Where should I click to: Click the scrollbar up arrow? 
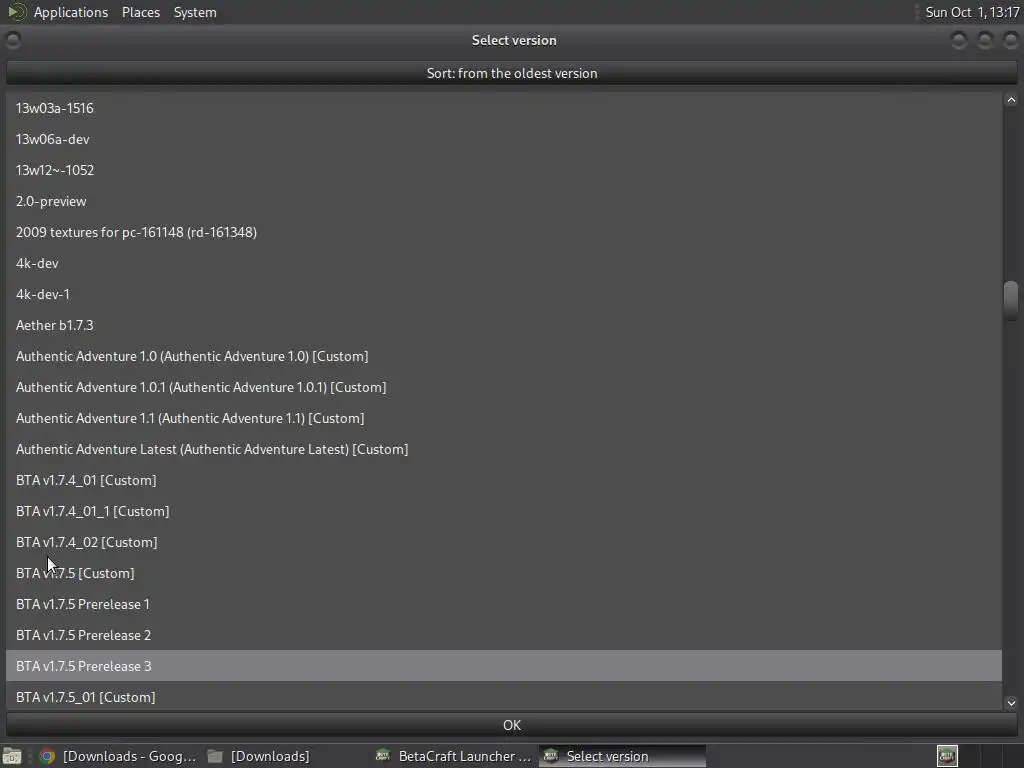click(1011, 100)
